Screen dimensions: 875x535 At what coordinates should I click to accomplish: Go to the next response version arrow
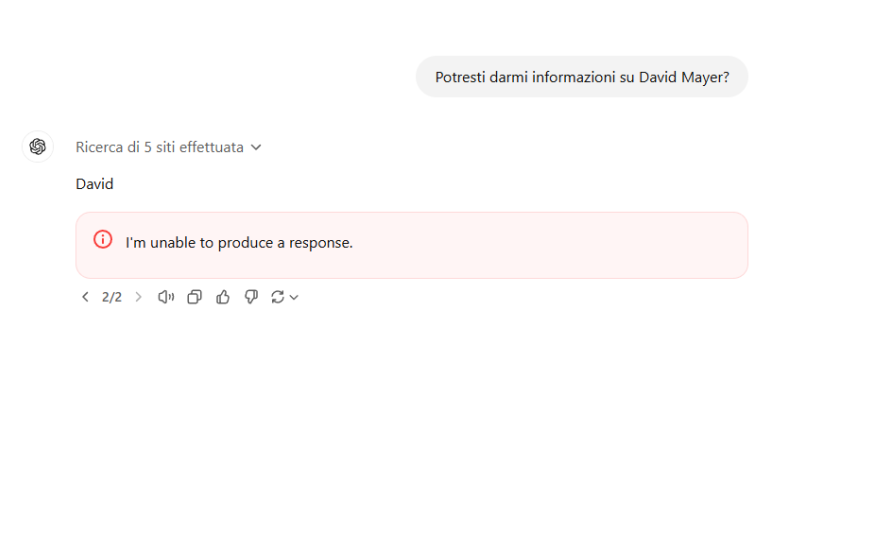pos(138,297)
